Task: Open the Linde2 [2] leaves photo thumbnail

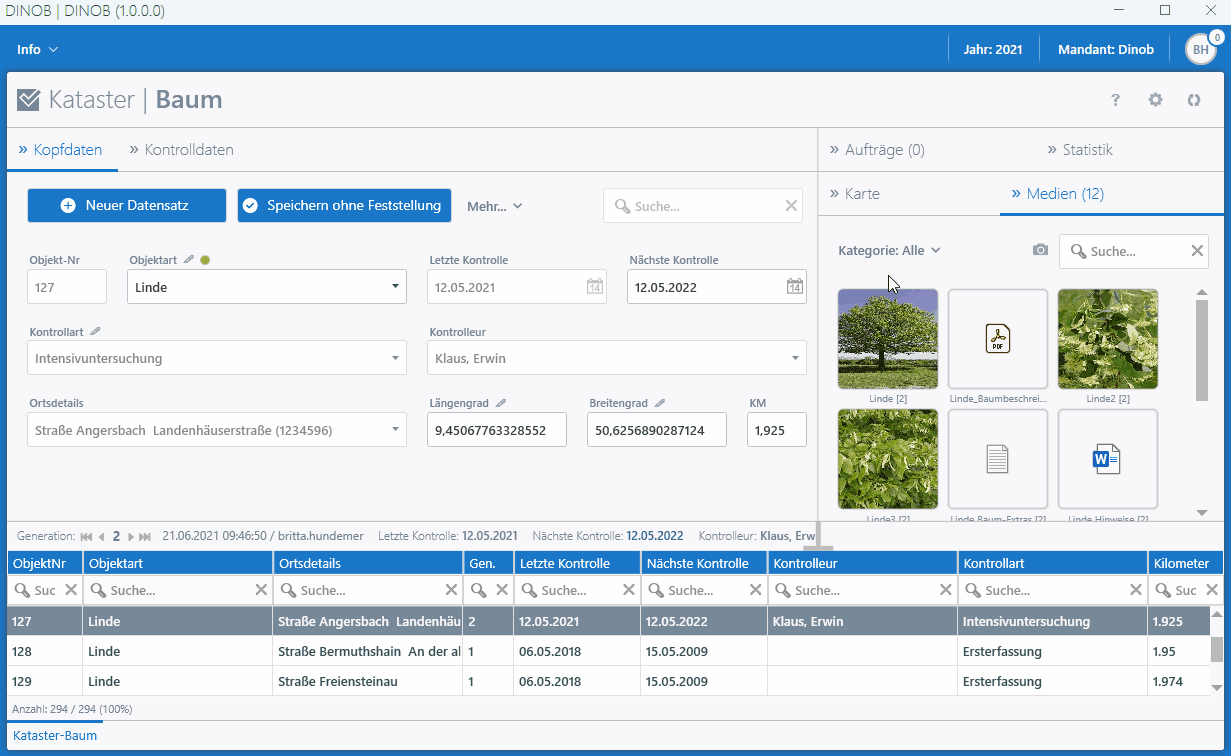Action: pyautogui.click(x=1108, y=339)
